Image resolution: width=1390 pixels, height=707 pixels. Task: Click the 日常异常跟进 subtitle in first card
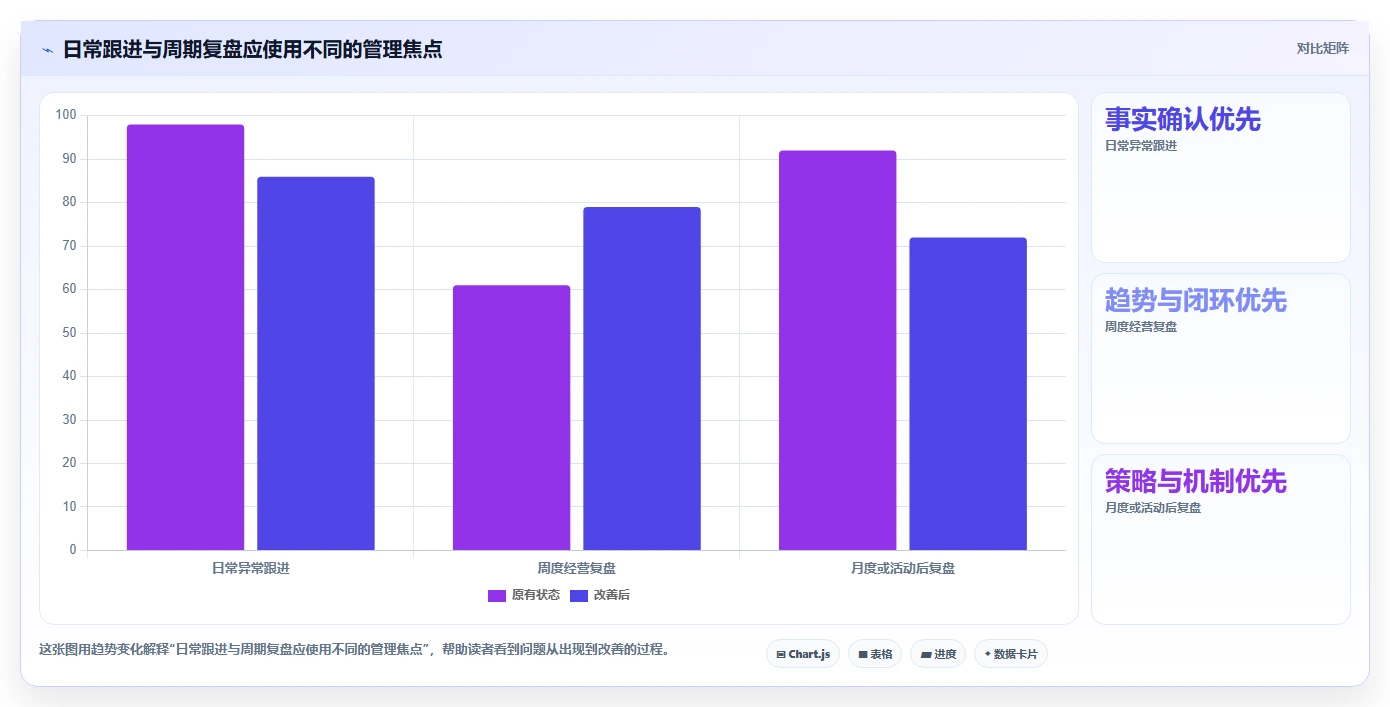tap(1141, 146)
